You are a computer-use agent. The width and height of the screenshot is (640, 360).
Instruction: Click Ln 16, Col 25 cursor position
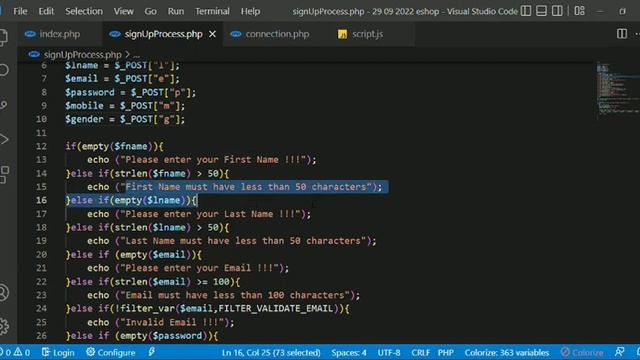[x=271, y=352]
